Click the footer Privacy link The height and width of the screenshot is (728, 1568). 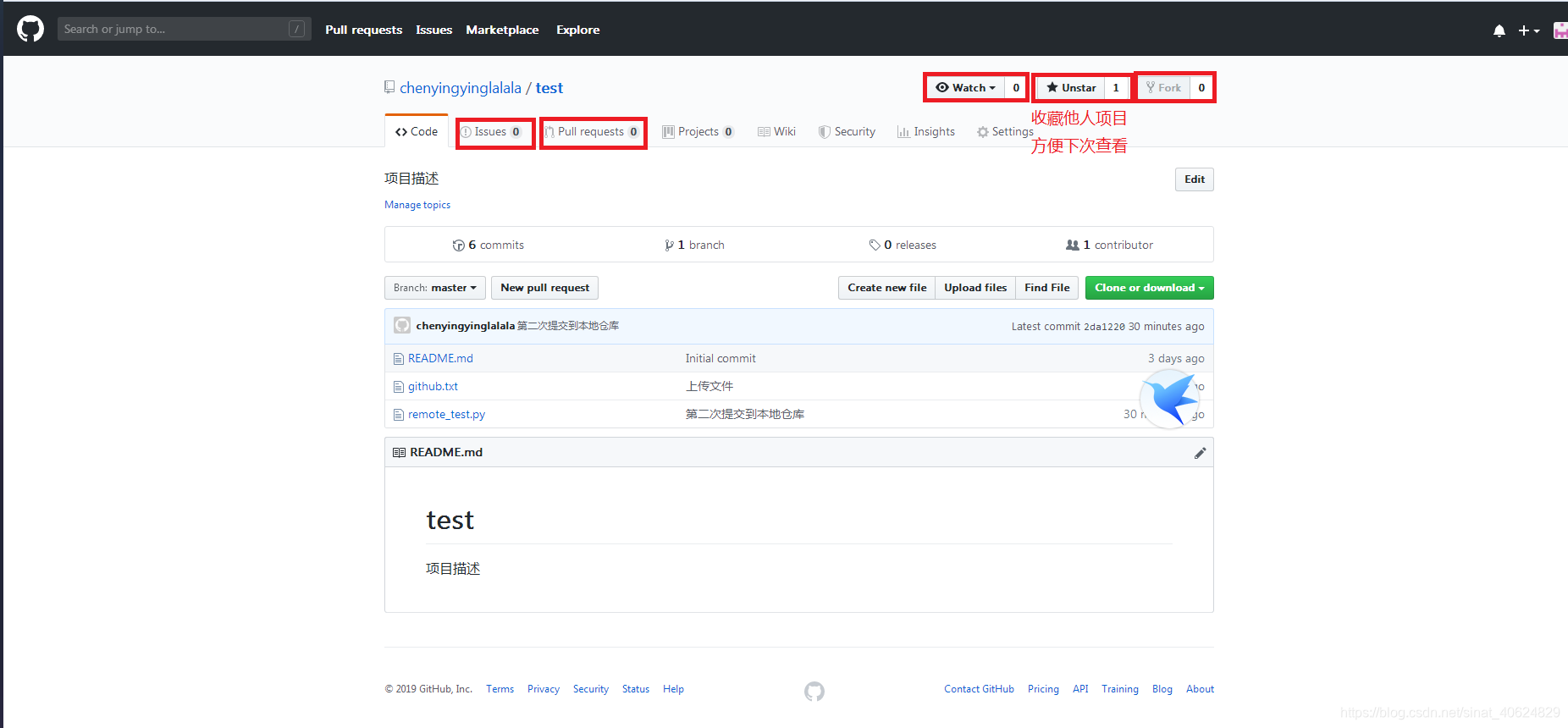[x=544, y=689]
